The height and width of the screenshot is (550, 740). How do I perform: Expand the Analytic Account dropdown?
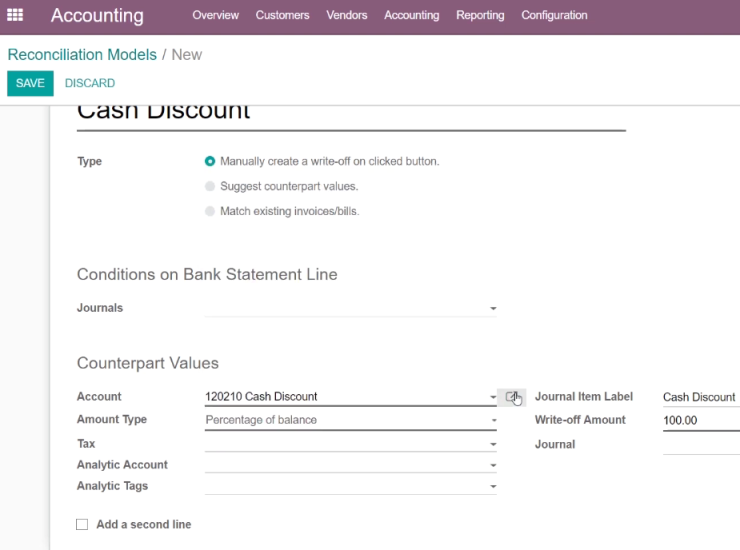(x=493, y=465)
